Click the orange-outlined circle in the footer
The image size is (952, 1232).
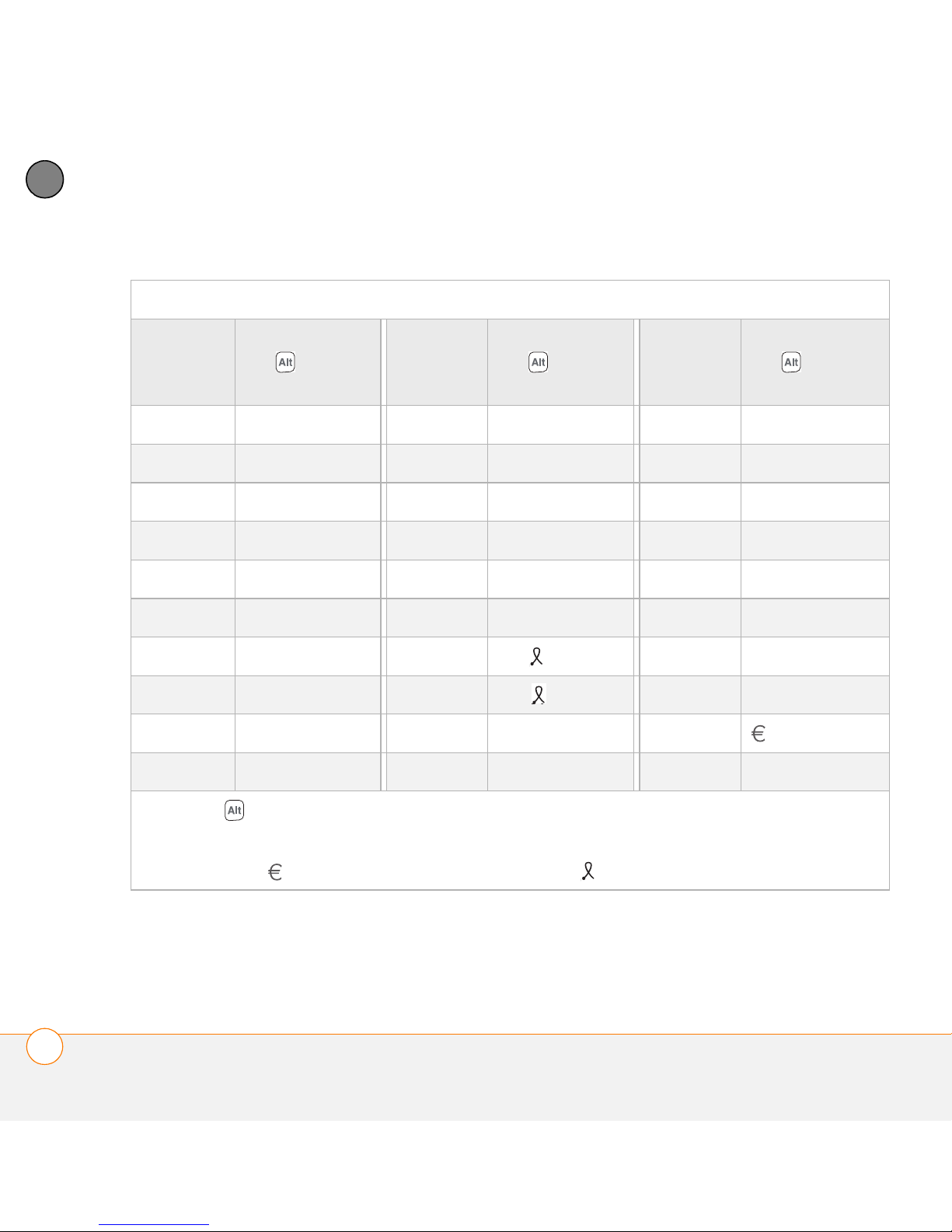[44, 1046]
